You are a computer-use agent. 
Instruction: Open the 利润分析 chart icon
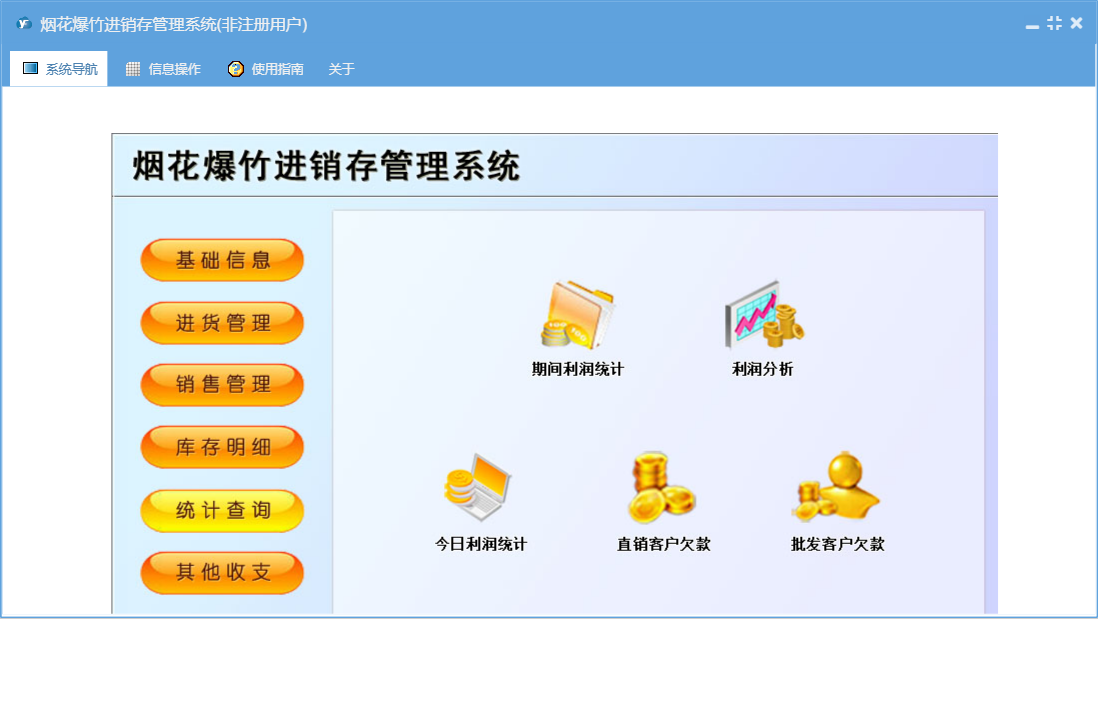[763, 314]
